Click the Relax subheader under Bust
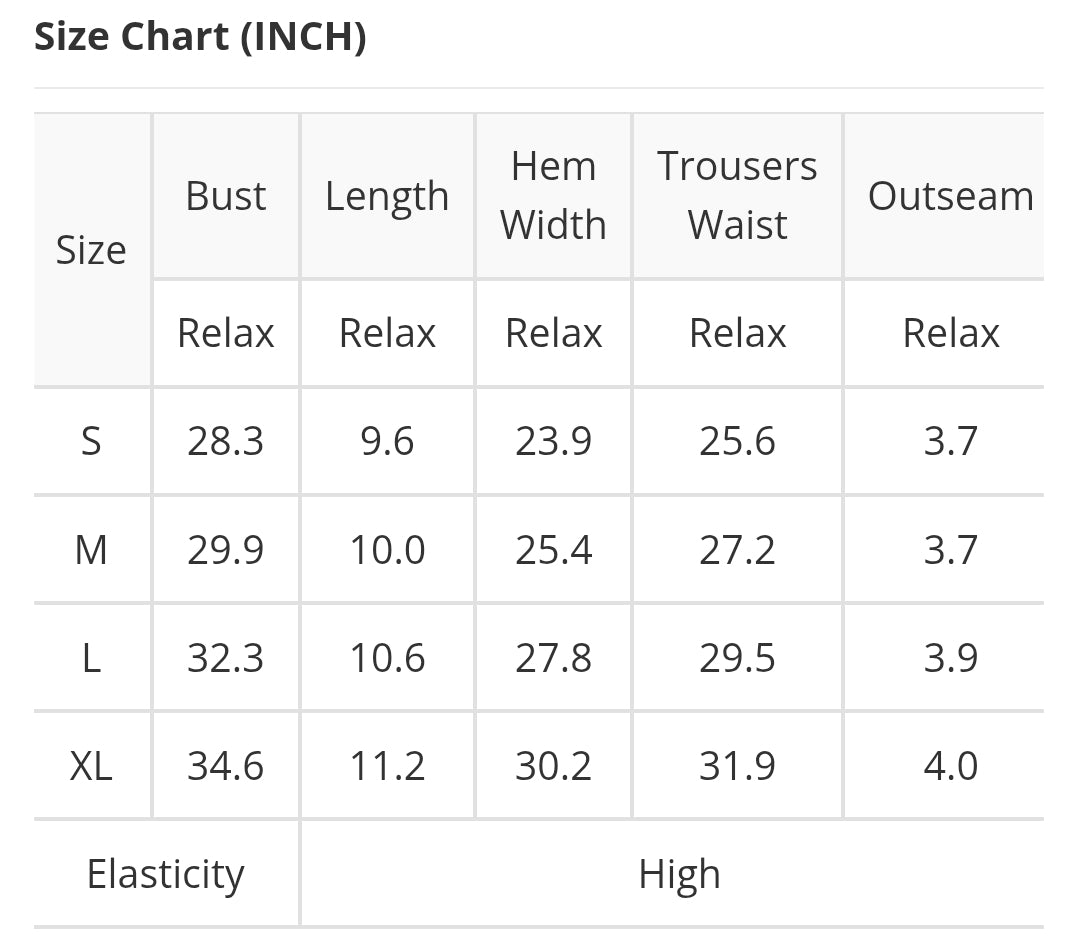Viewport: 1080px width, 950px height. pyautogui.click(x=226, y=333)
